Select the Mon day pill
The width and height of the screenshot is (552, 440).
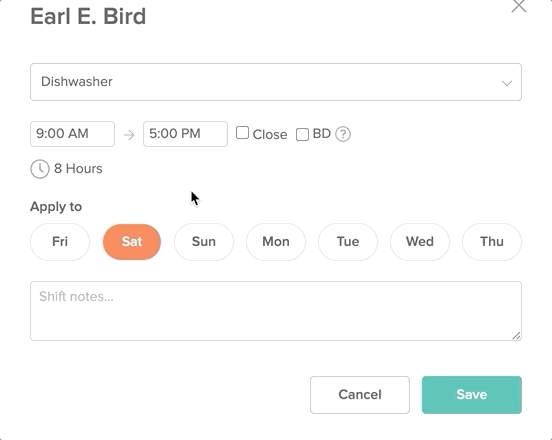[276, 242]
